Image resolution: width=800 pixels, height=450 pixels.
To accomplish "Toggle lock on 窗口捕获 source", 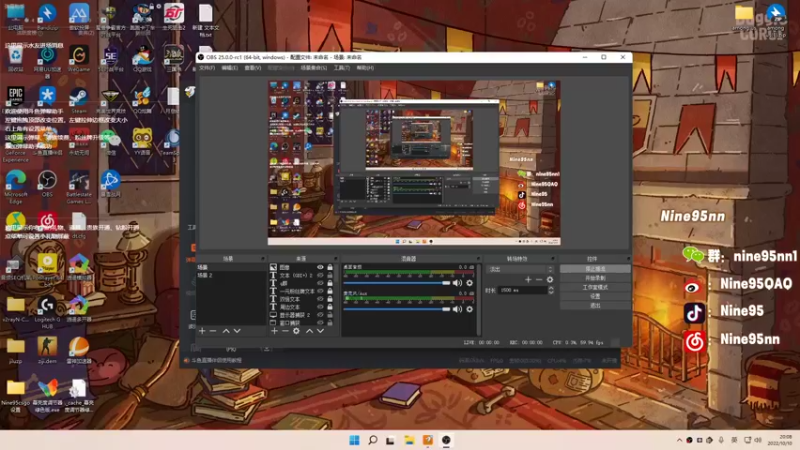I will click(330, 322).
